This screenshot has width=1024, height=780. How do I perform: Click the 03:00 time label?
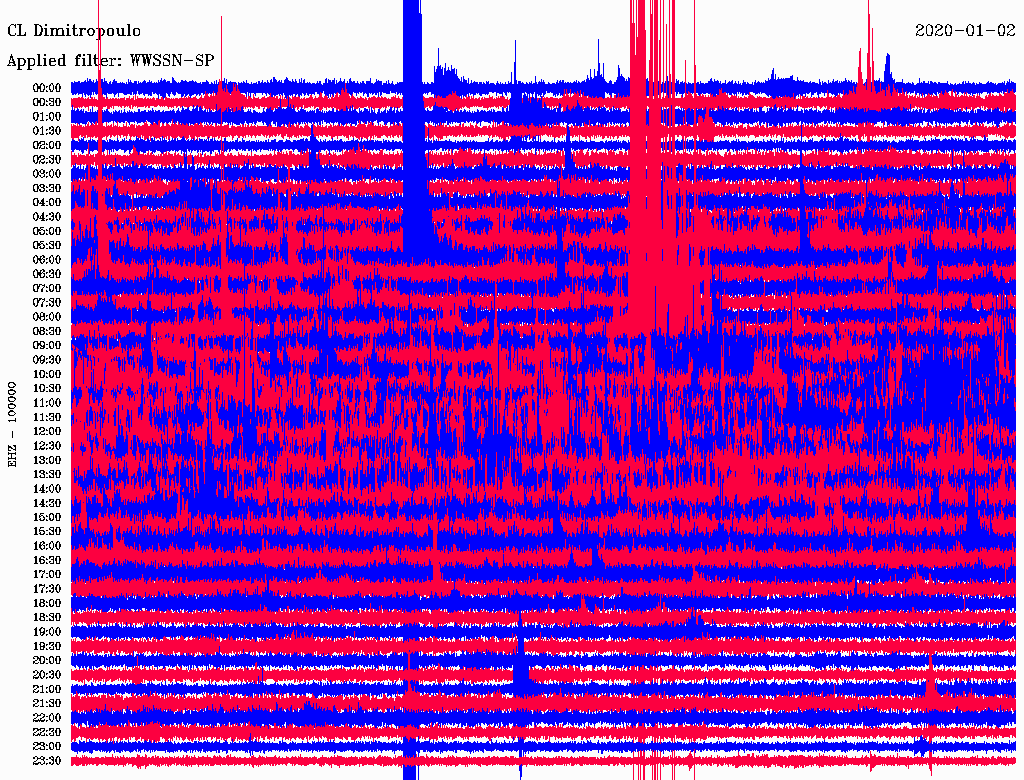point(47,174)
